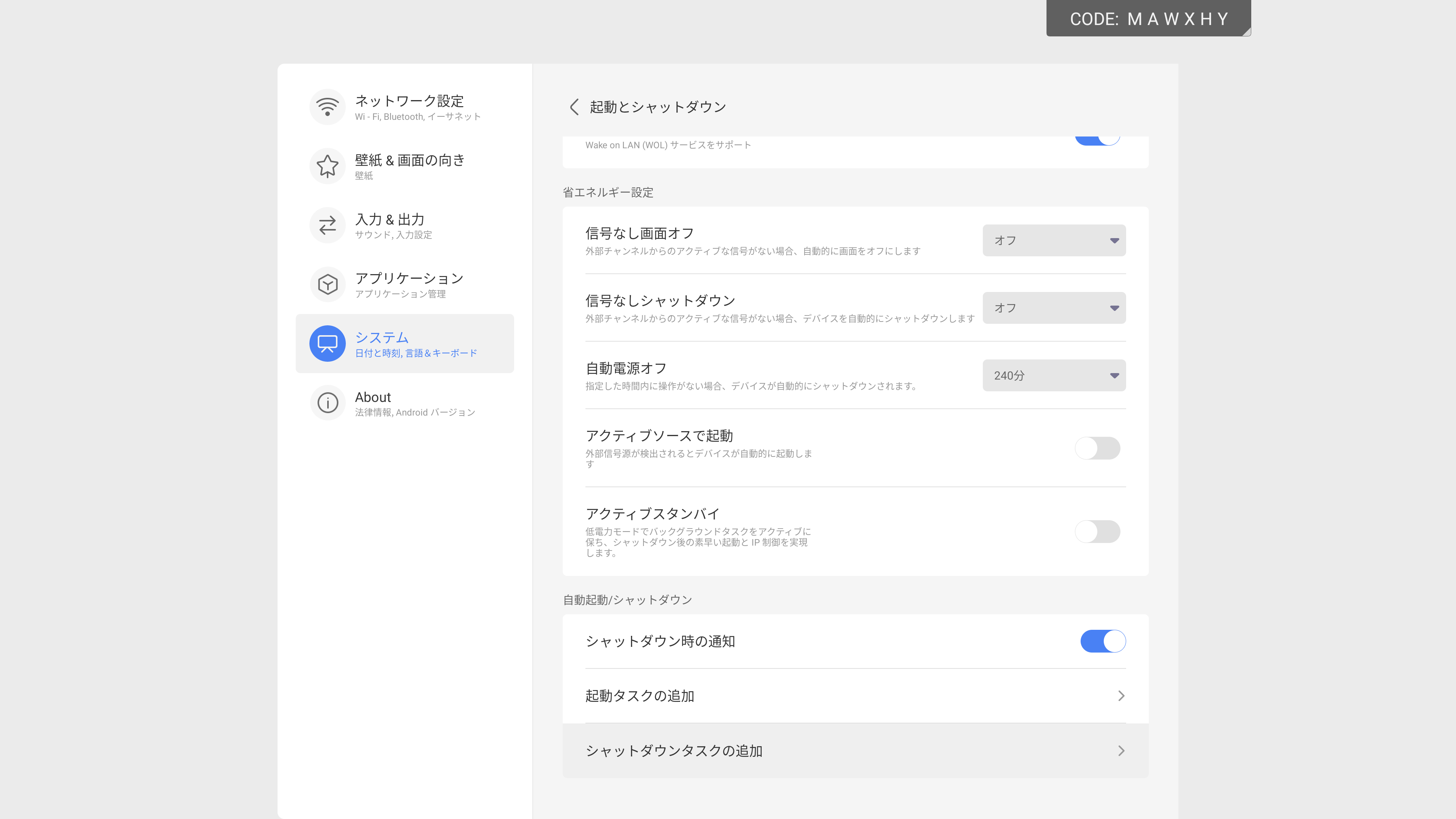Click the star wallpaper icon
1456x819 pixels.
coord(327,166)
